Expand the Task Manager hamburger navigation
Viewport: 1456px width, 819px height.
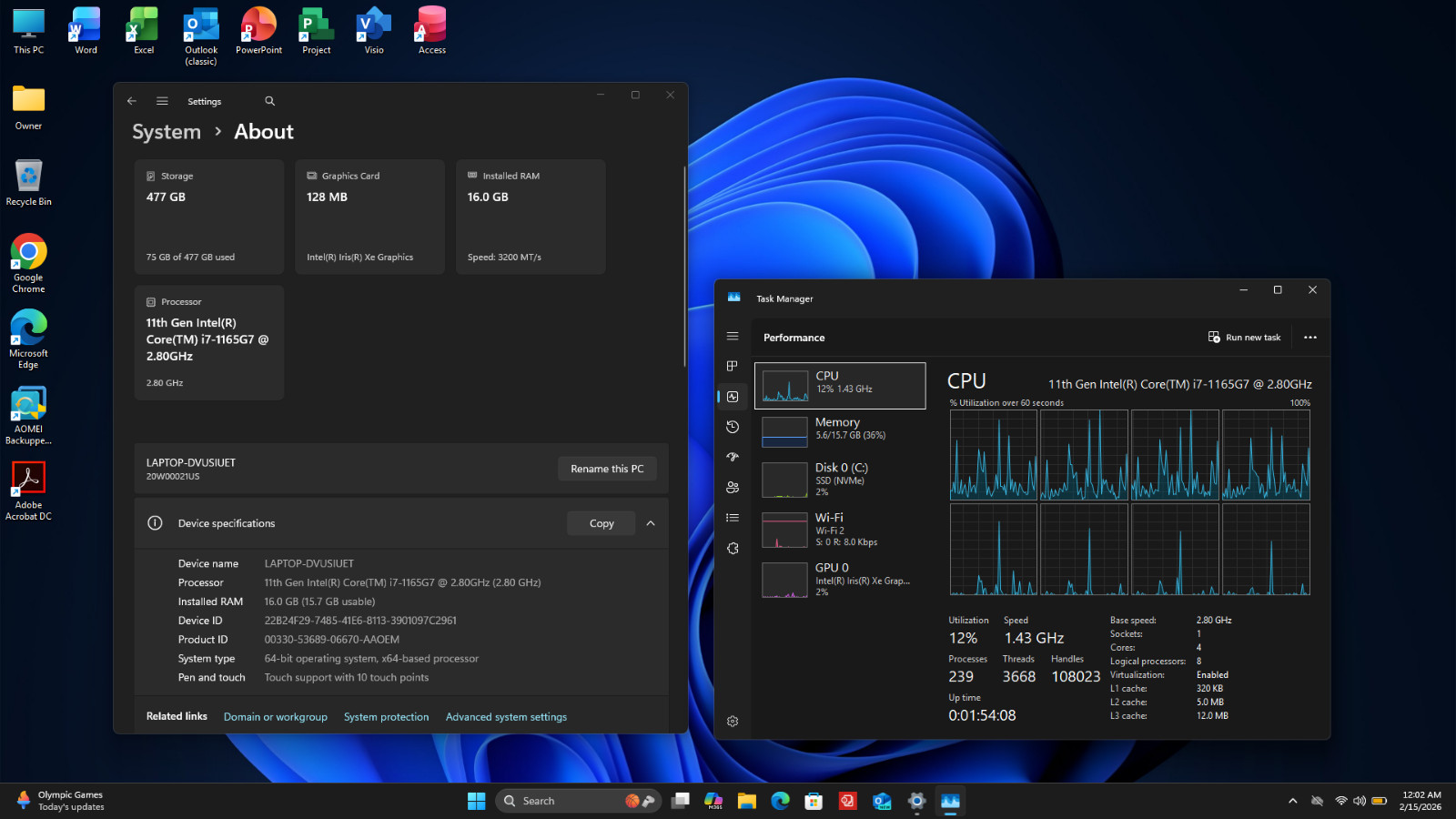(733, 336)
